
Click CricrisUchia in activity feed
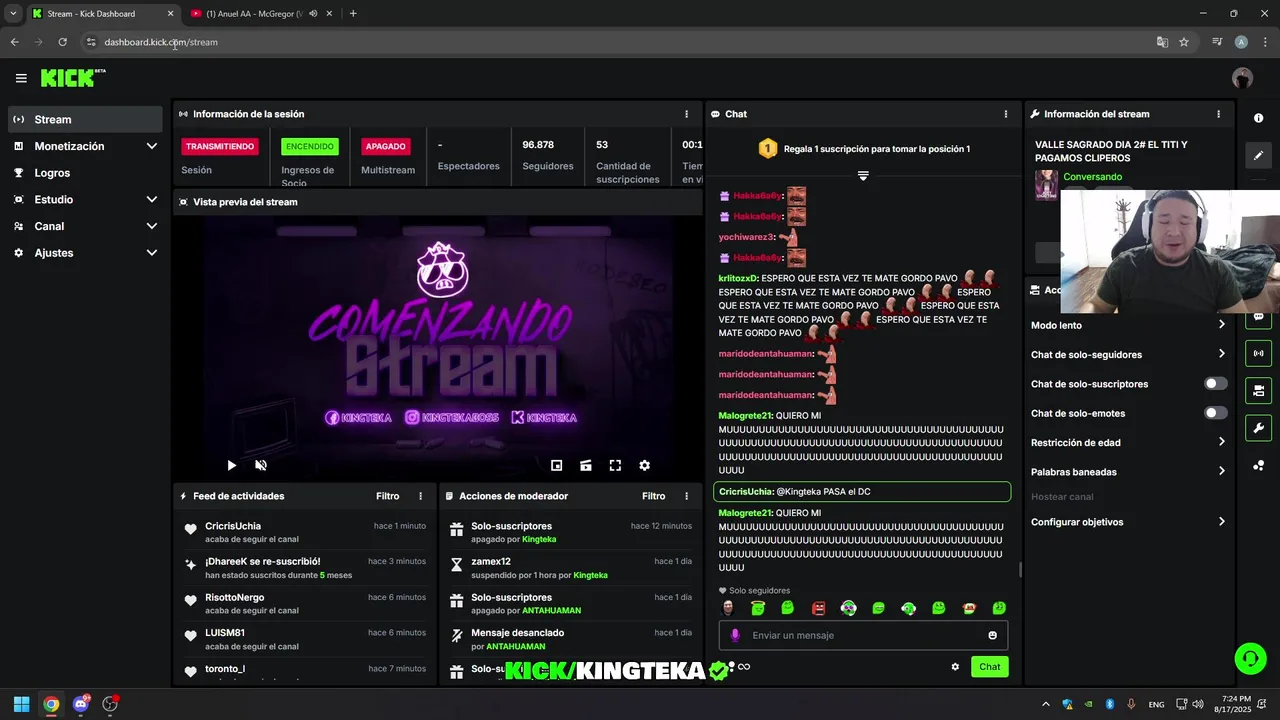pos(233,526)
